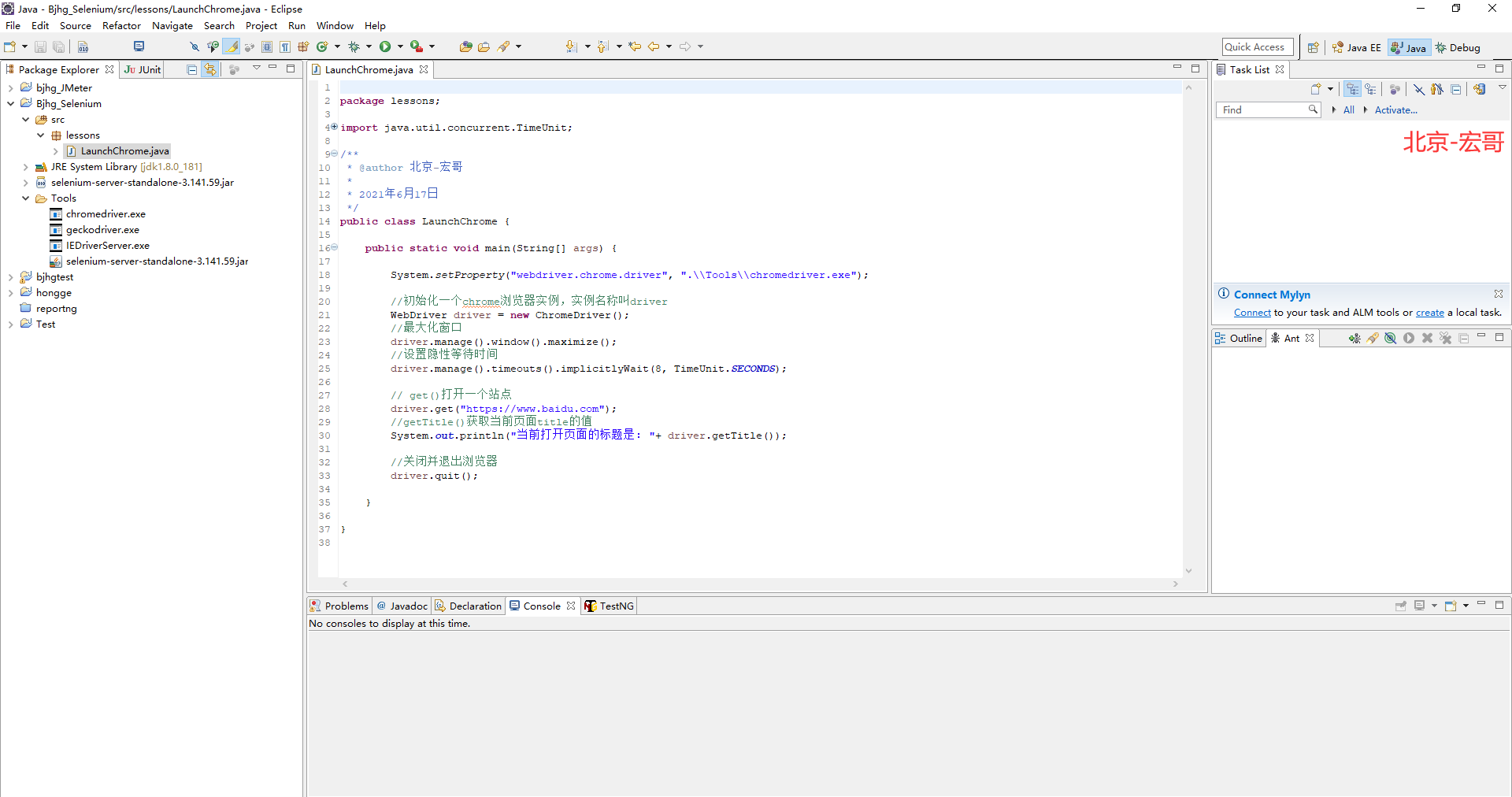Click the green Run button in toolbar
This screenshot has width=1512, height=797.
pyautogui.click(x=385, y=47)
